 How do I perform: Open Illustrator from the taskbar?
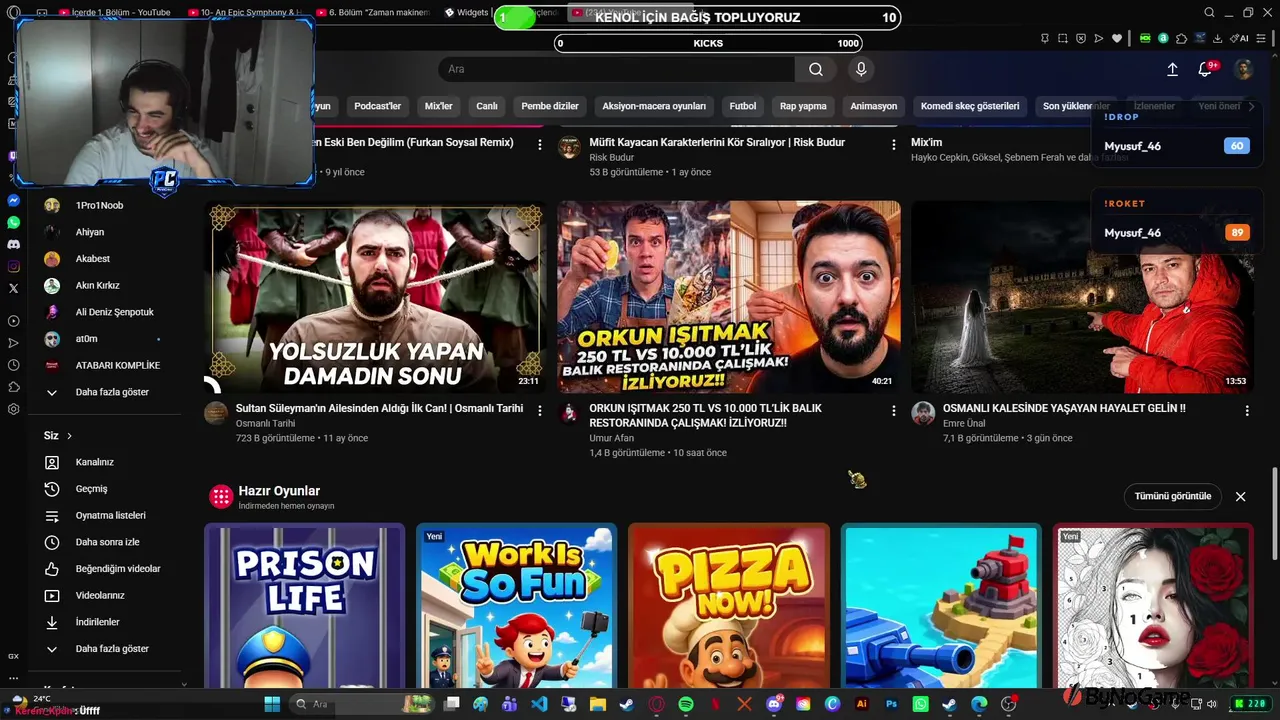coord(862,704)
